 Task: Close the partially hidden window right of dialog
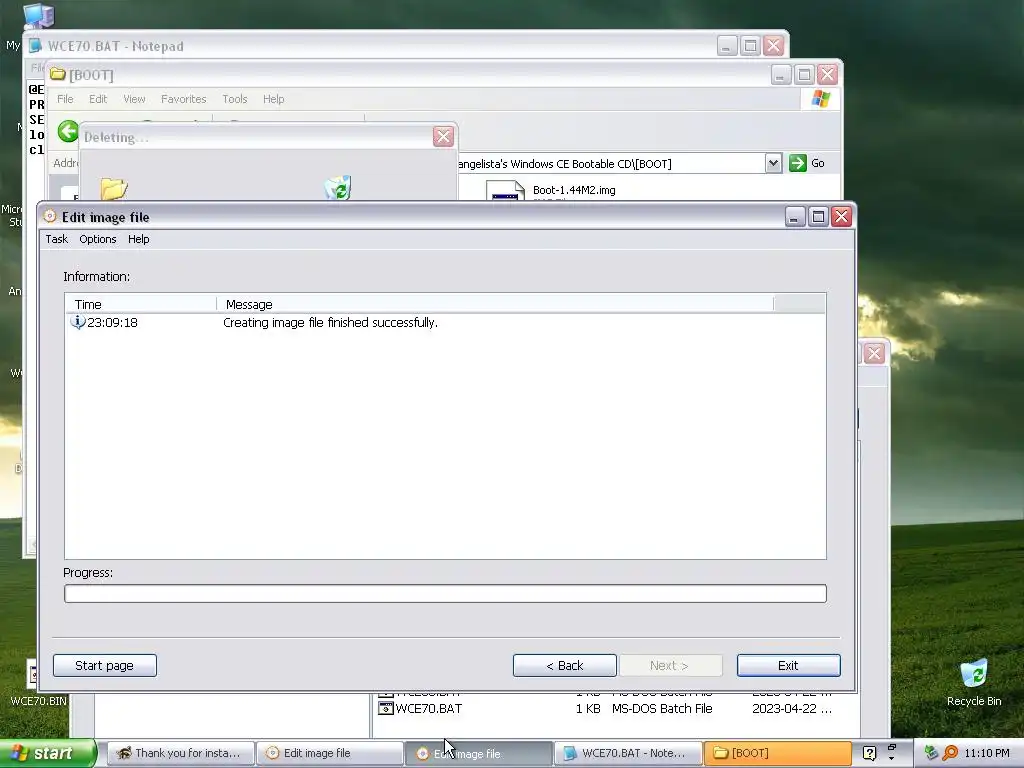click(x=874, y=353)
